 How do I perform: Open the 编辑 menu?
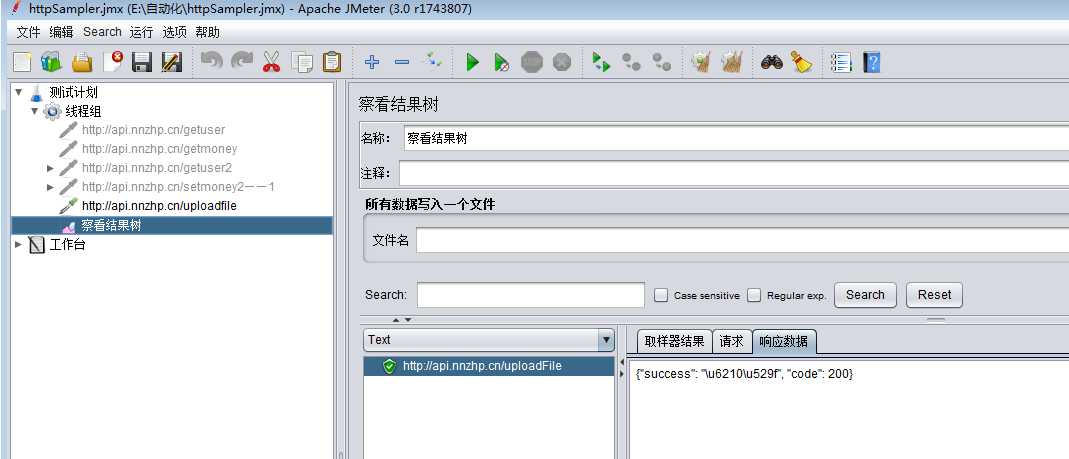[x=61, y=32]
